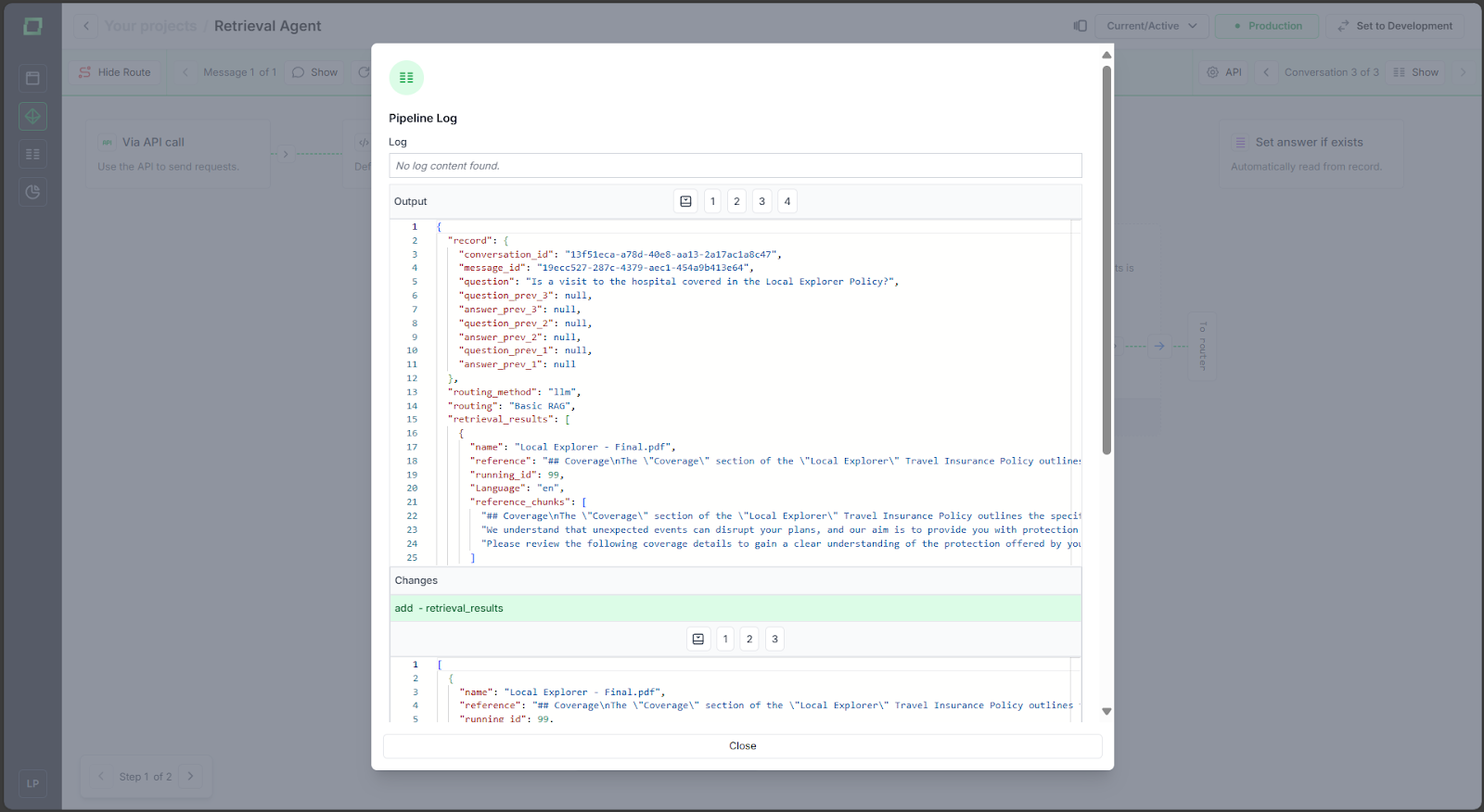Click the Pipeline Log green list icon
The width and height of the screenshot is (1484, 812).
(x=406, y=78)
